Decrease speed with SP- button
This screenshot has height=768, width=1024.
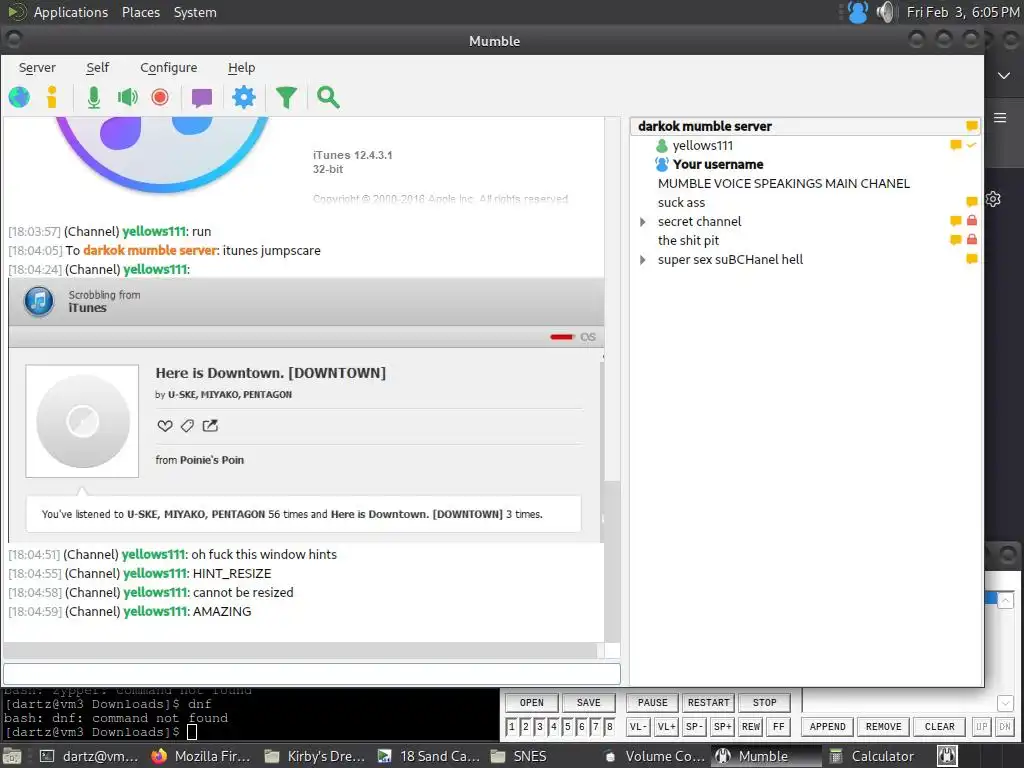[694, 727]
